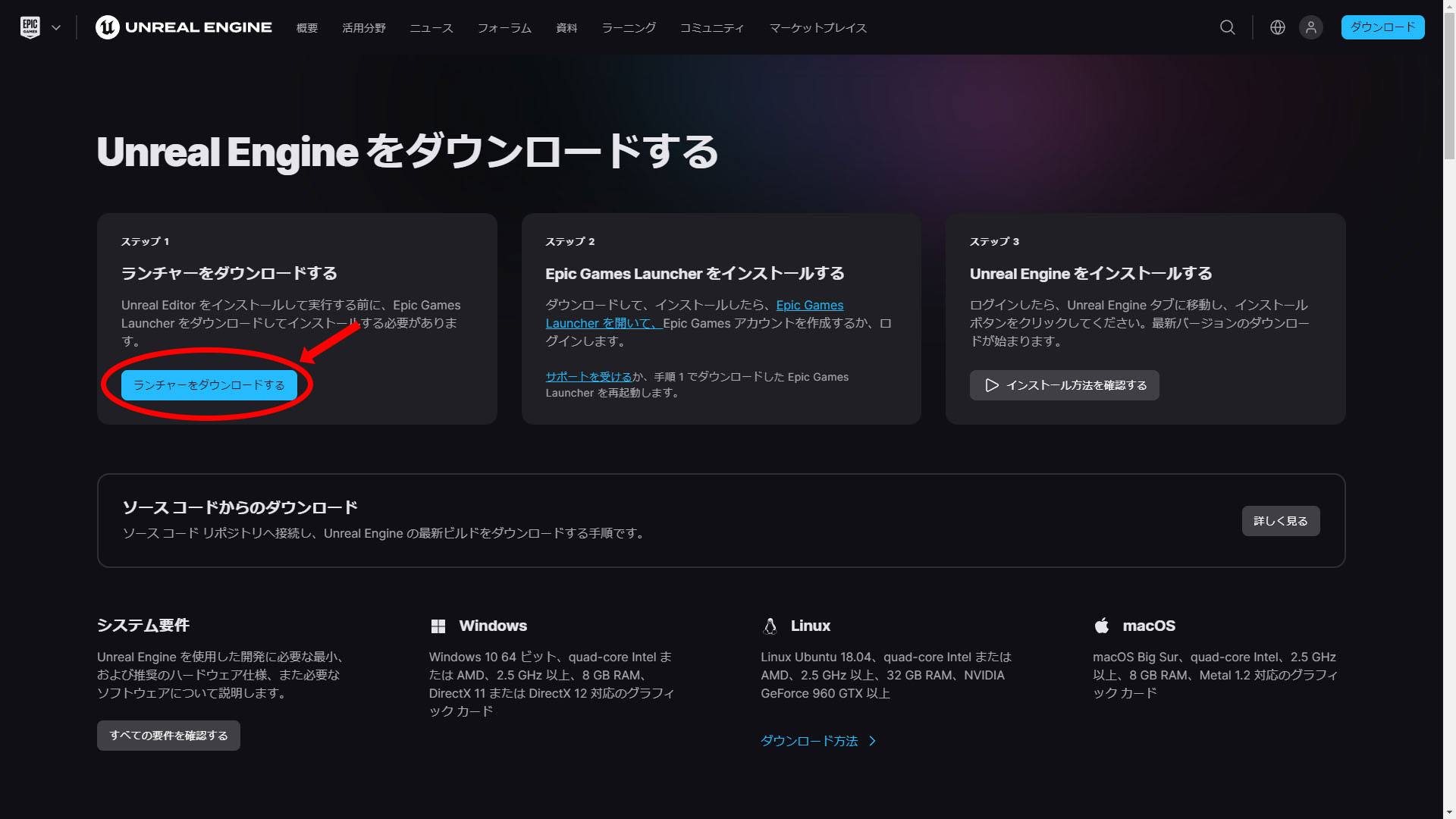
Task: Click the chevron next to ダウンロード方法
Action: [x=873, y=741]
